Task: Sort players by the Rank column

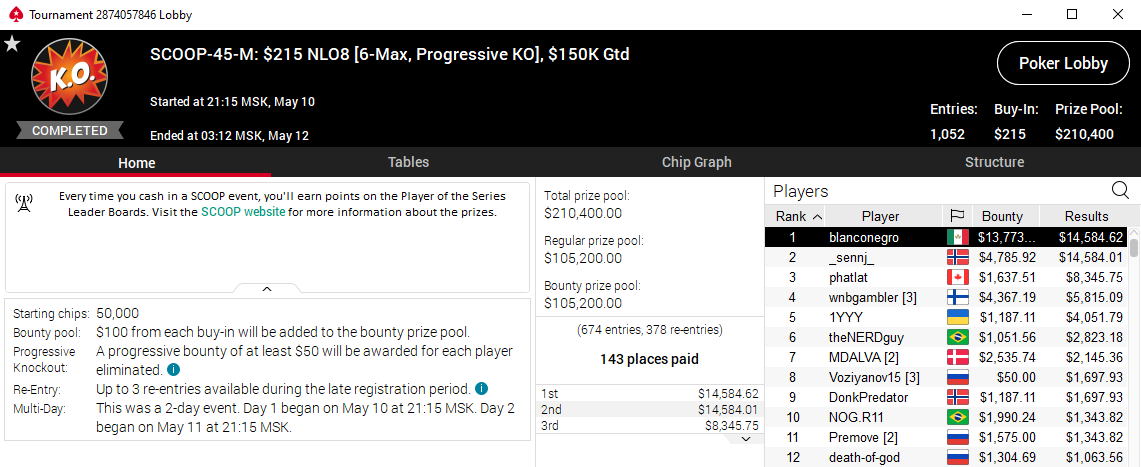Action: coord(798,216)
